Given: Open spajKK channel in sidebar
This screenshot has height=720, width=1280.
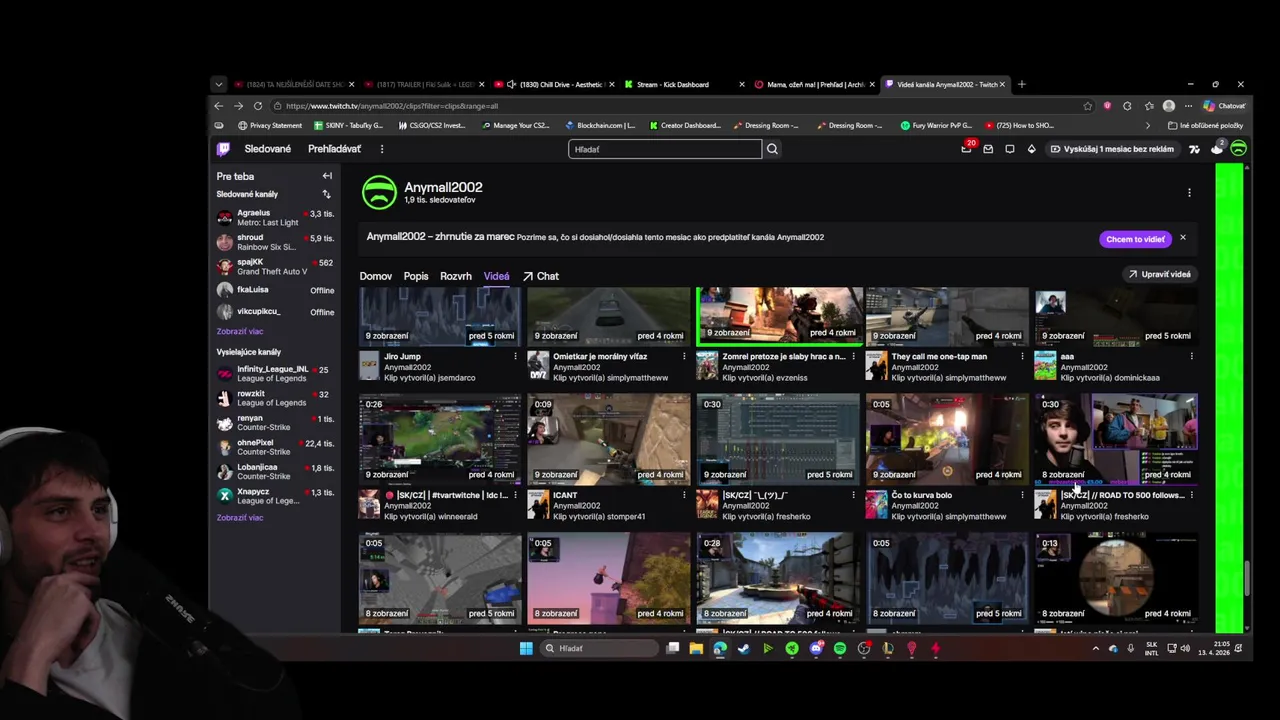Looking at the screenshot, I should pyautogui.click(x=275, y=267).
